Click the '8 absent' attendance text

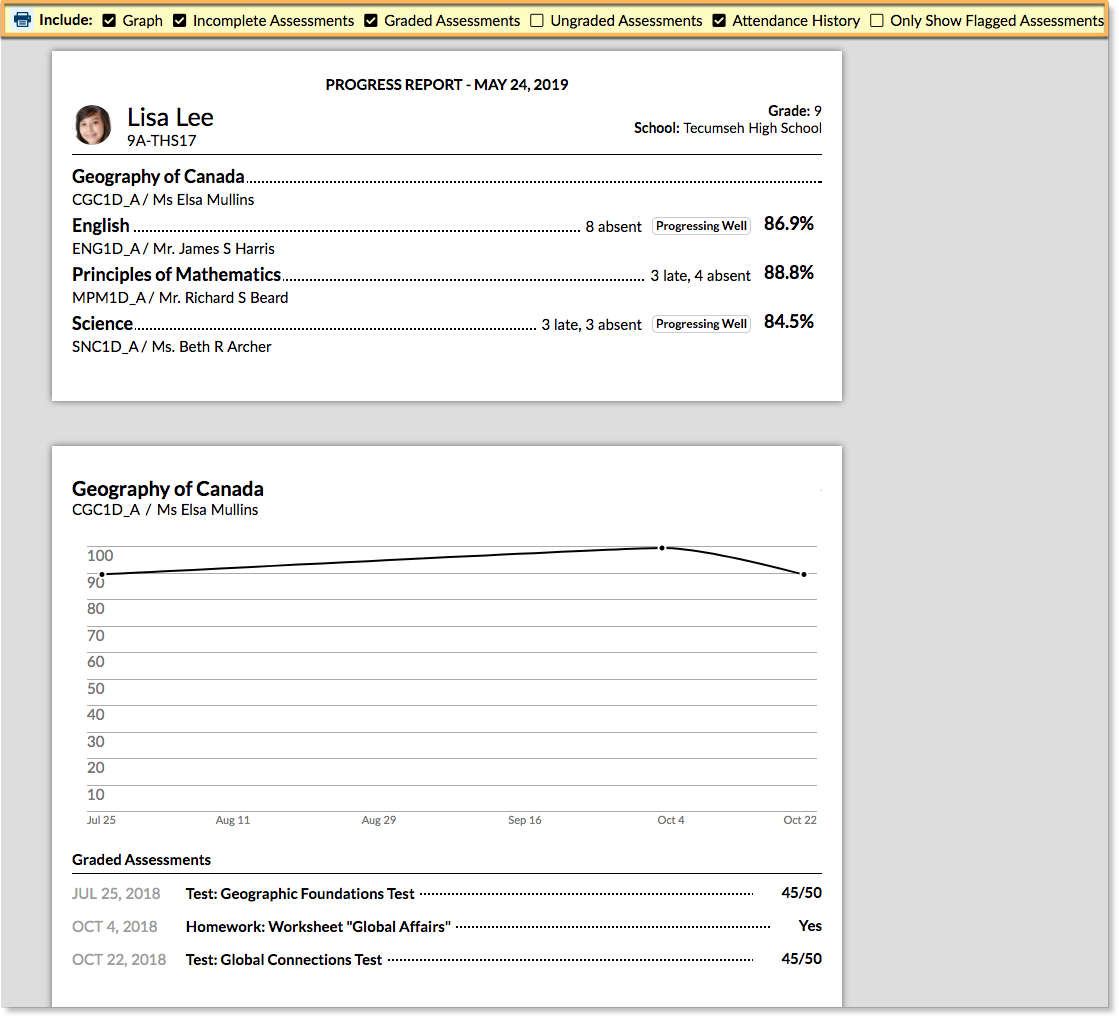click(x=614, y=227)
